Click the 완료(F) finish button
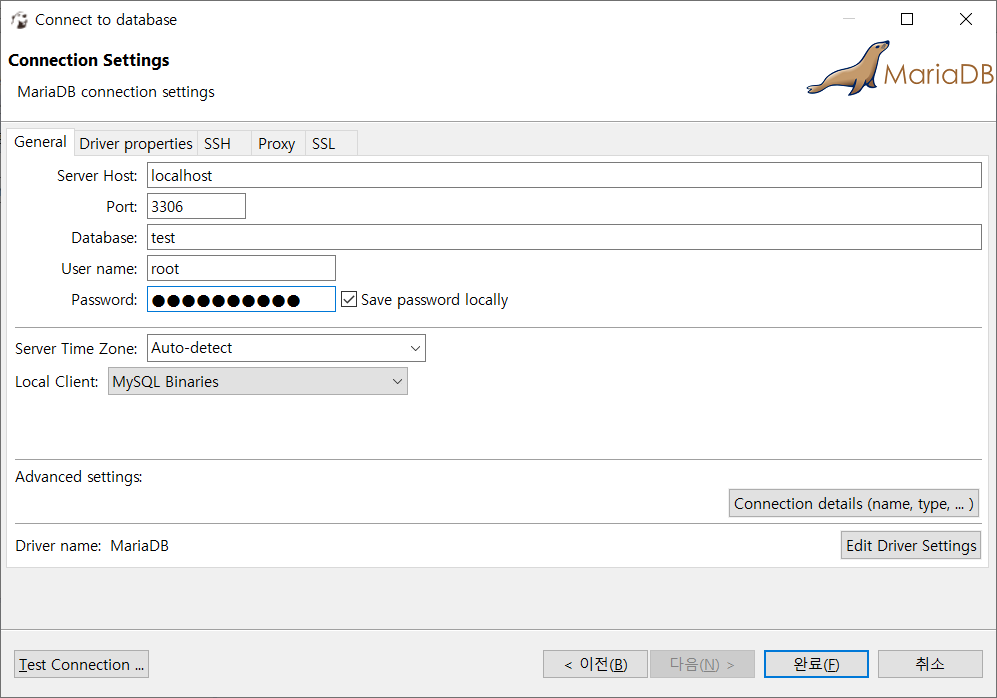997x698 pixels. point(816,664)
